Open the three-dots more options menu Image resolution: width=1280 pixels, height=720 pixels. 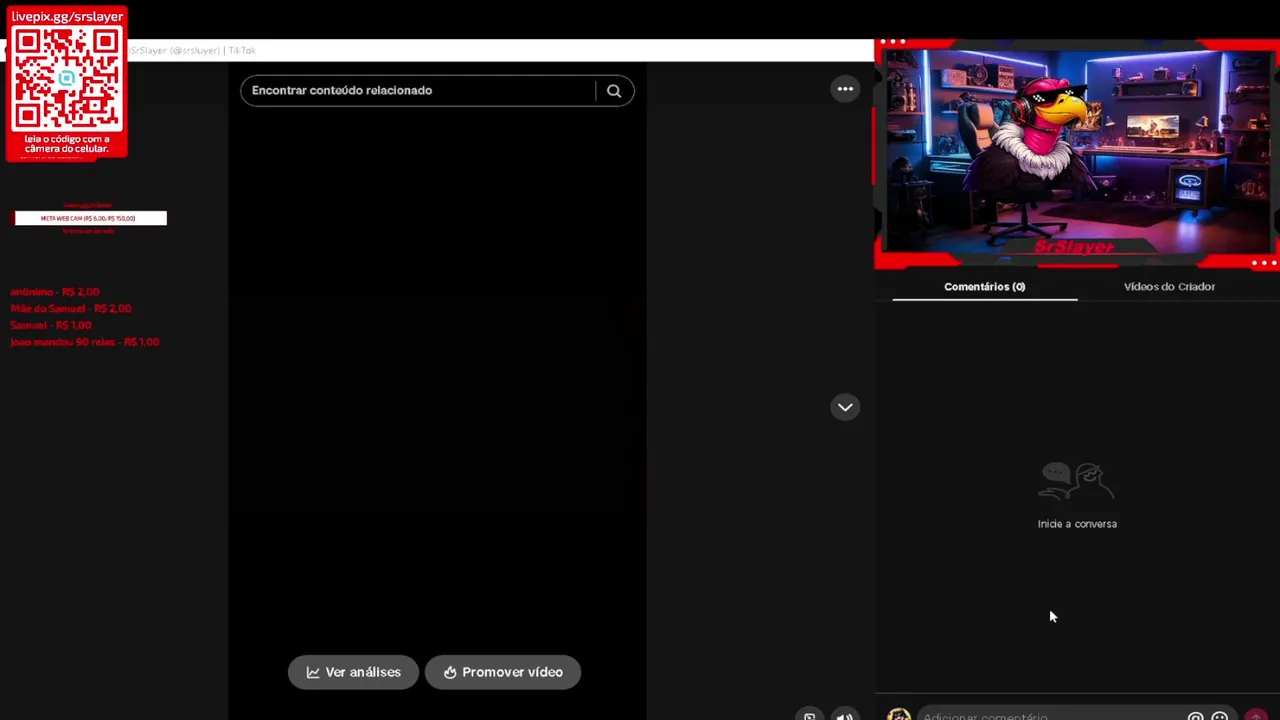(x=845, y=89)
